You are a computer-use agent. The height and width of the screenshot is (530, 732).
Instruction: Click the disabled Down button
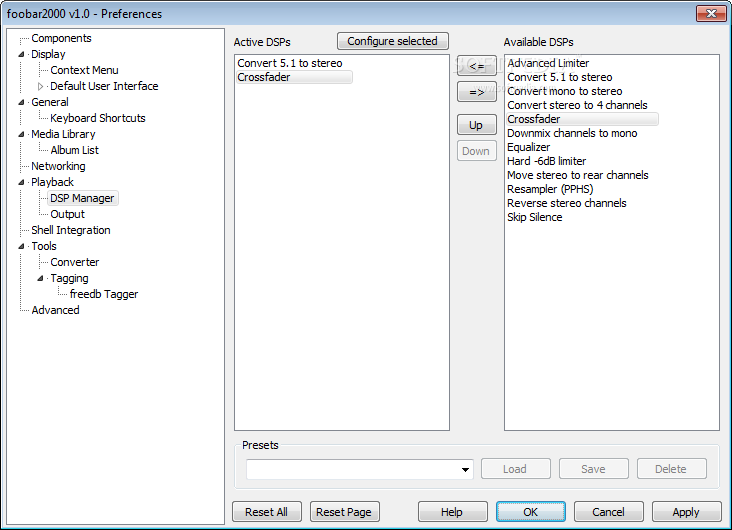coord(477,151)
